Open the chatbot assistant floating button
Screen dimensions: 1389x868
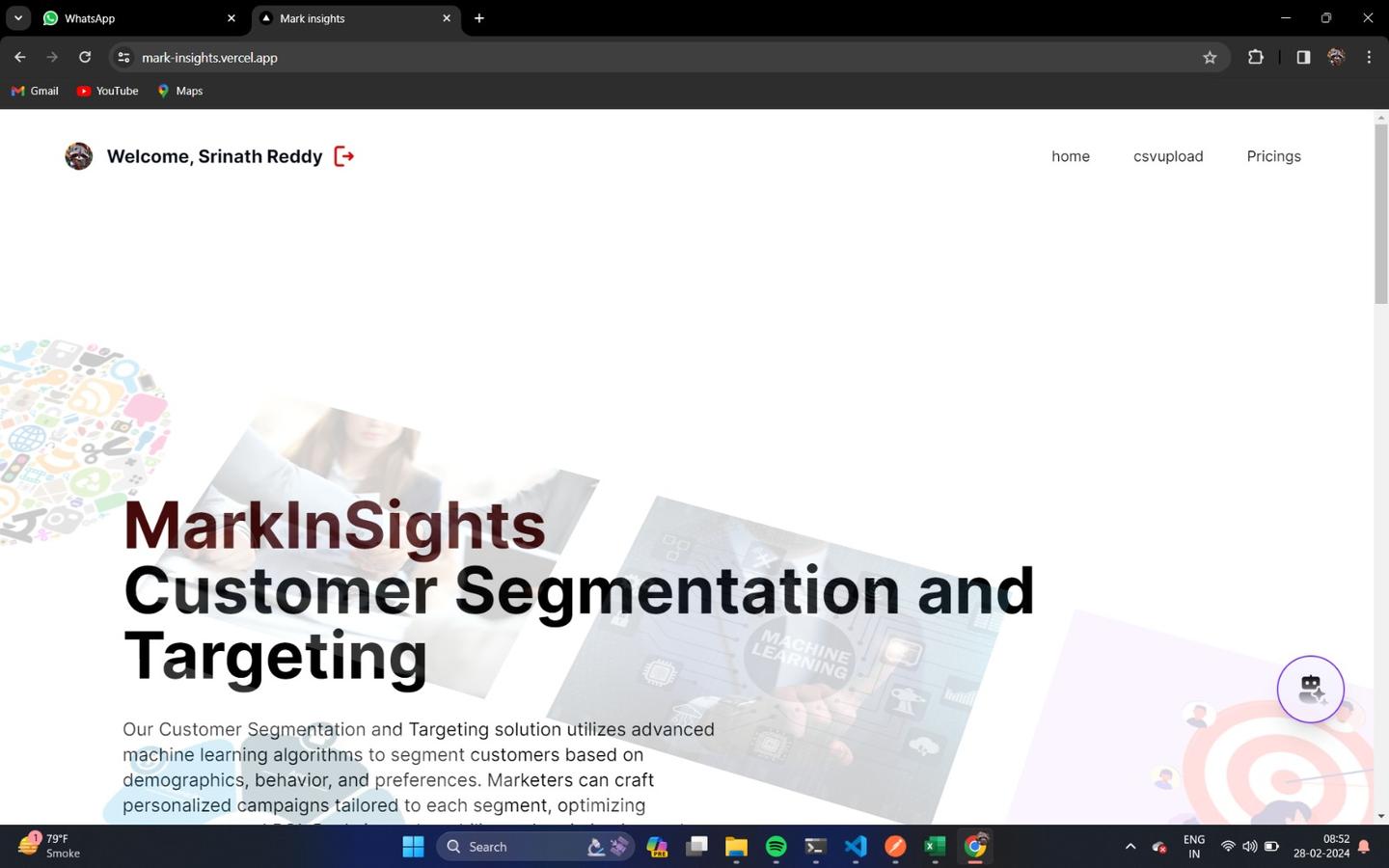(x=1310, y=689)
